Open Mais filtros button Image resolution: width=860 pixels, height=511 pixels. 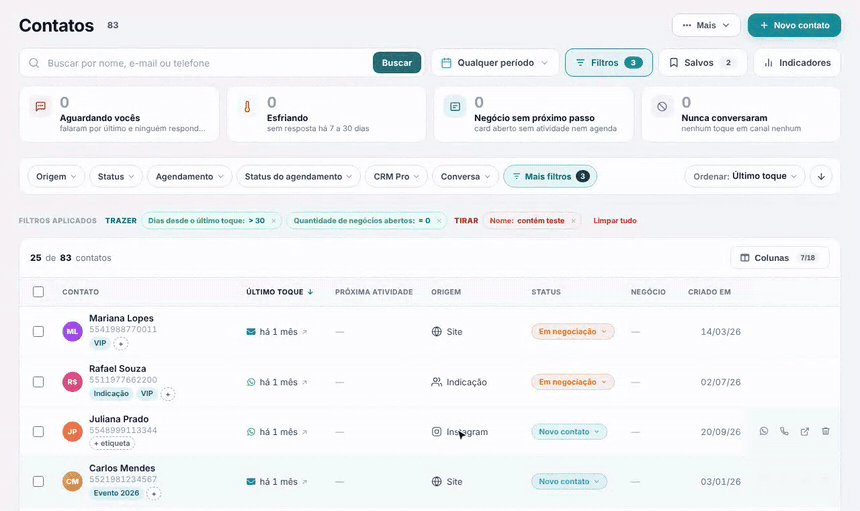click(x=550, y=177)
